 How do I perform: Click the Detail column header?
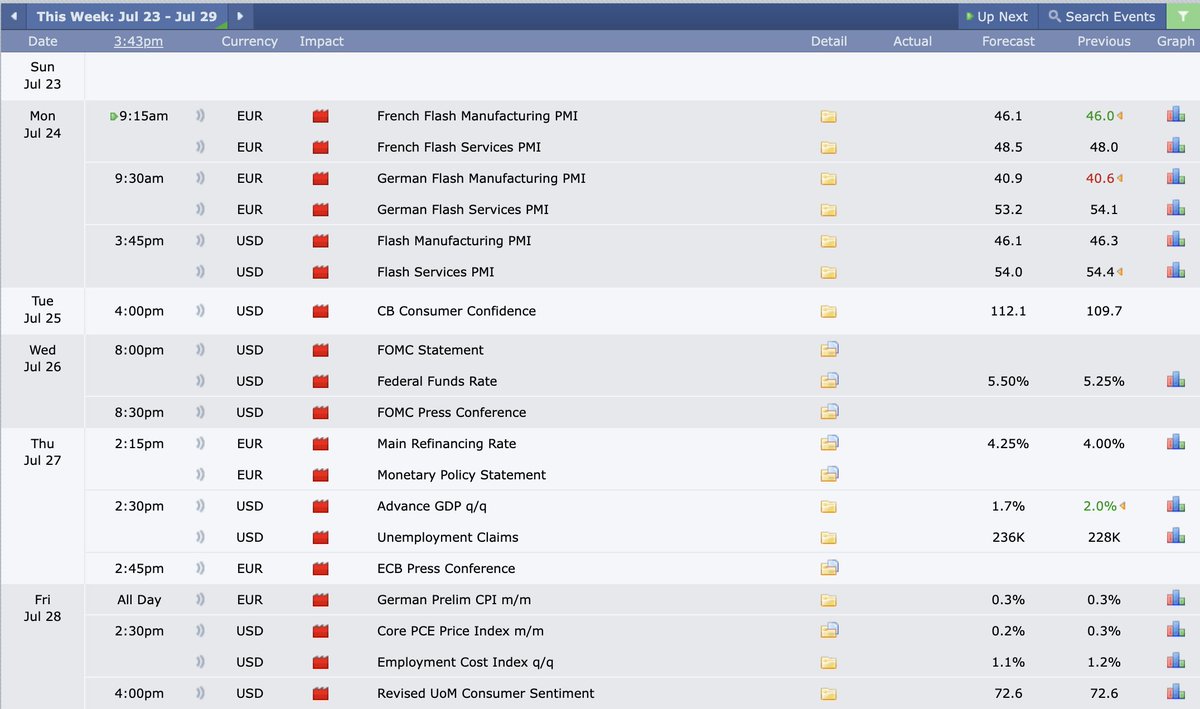point(829,41)
